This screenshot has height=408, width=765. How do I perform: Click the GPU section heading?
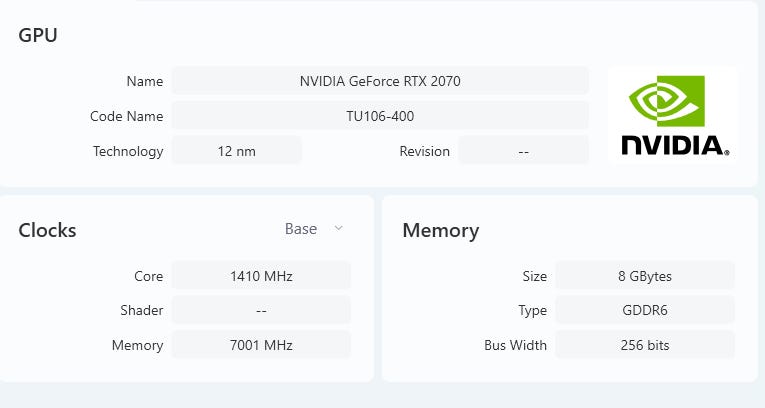click(38, 35)
